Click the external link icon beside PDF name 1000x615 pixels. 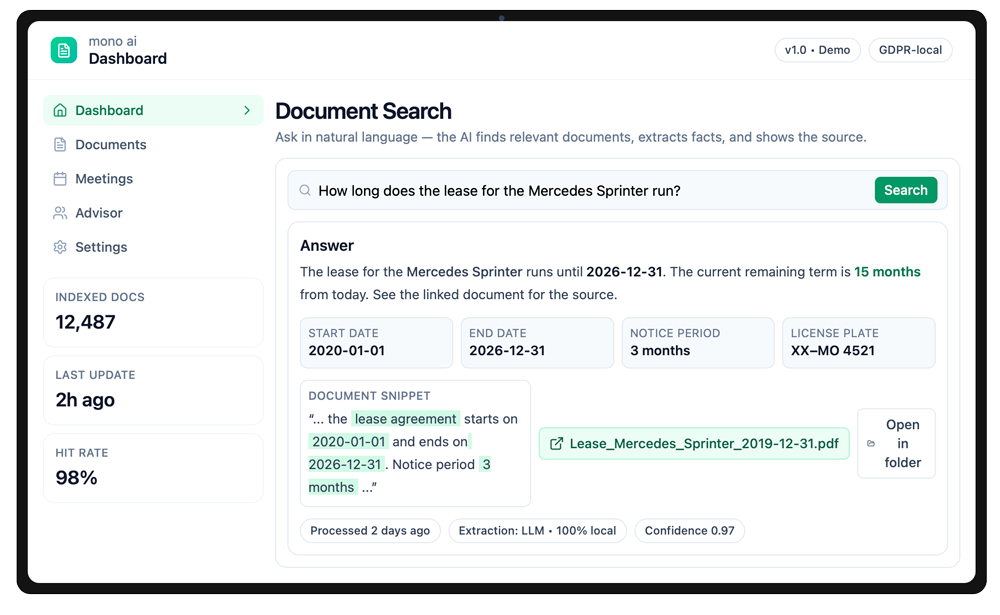point(557,444)
